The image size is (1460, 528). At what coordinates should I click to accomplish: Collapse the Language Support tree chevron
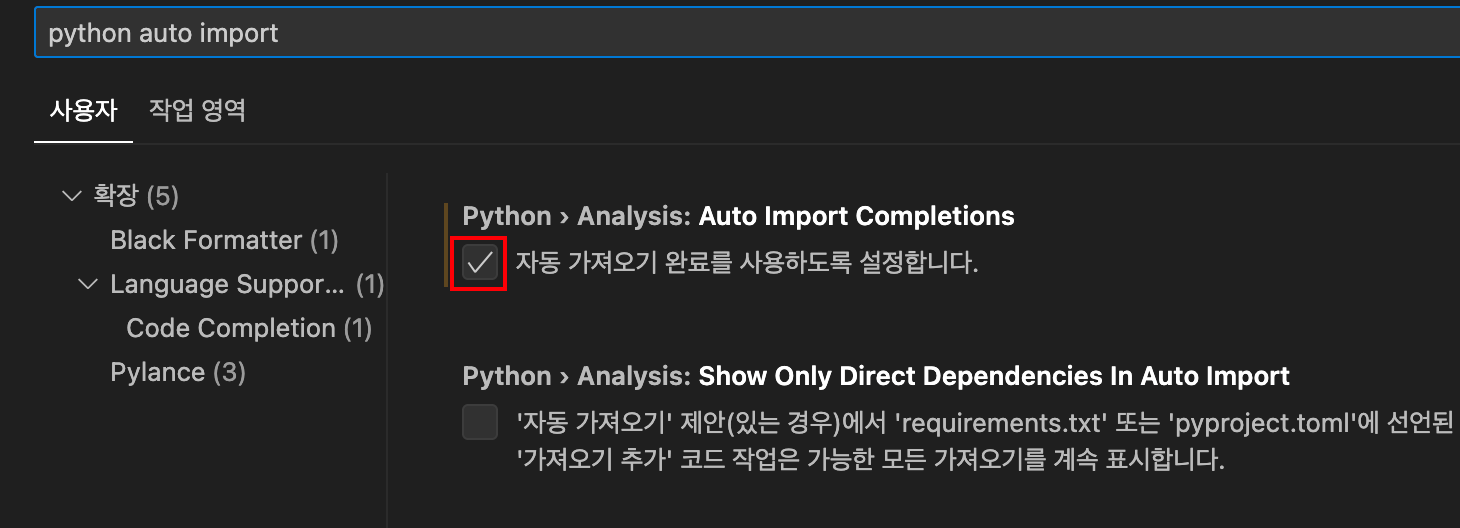tap(88, 284)
